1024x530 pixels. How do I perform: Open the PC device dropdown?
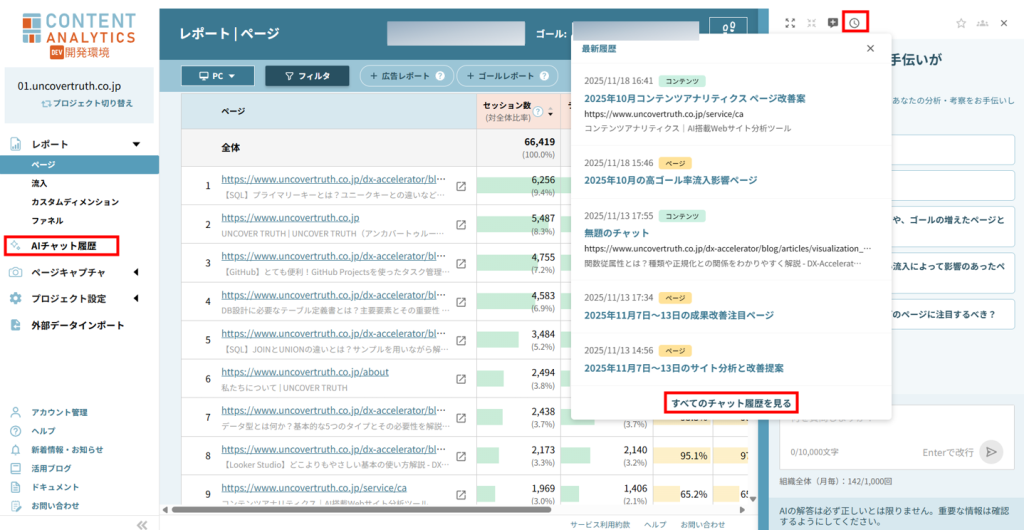pyautogui.click(x=217, y=75)
